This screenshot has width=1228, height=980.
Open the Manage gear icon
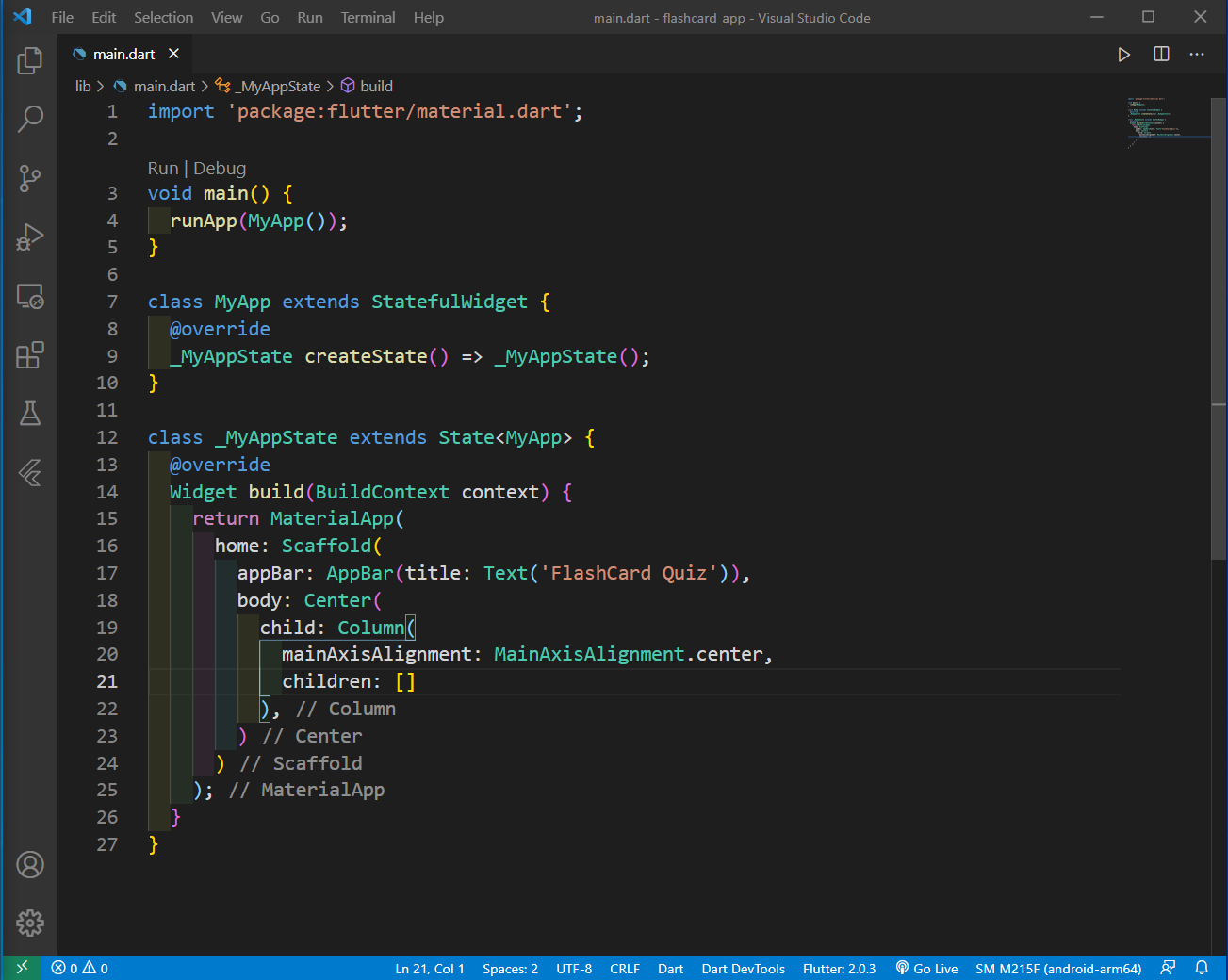tap(30, 923)
